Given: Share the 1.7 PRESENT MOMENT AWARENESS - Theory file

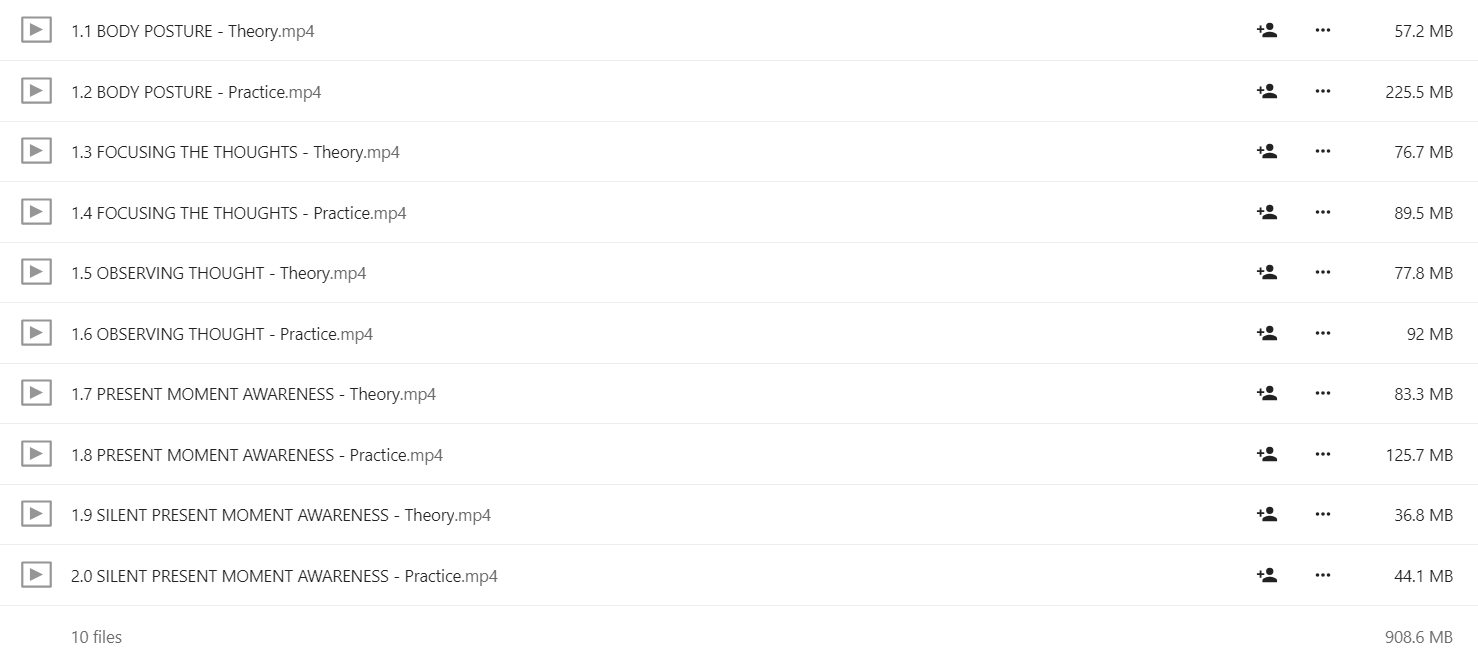Looking at the screenshot, I should (1266, 393).
